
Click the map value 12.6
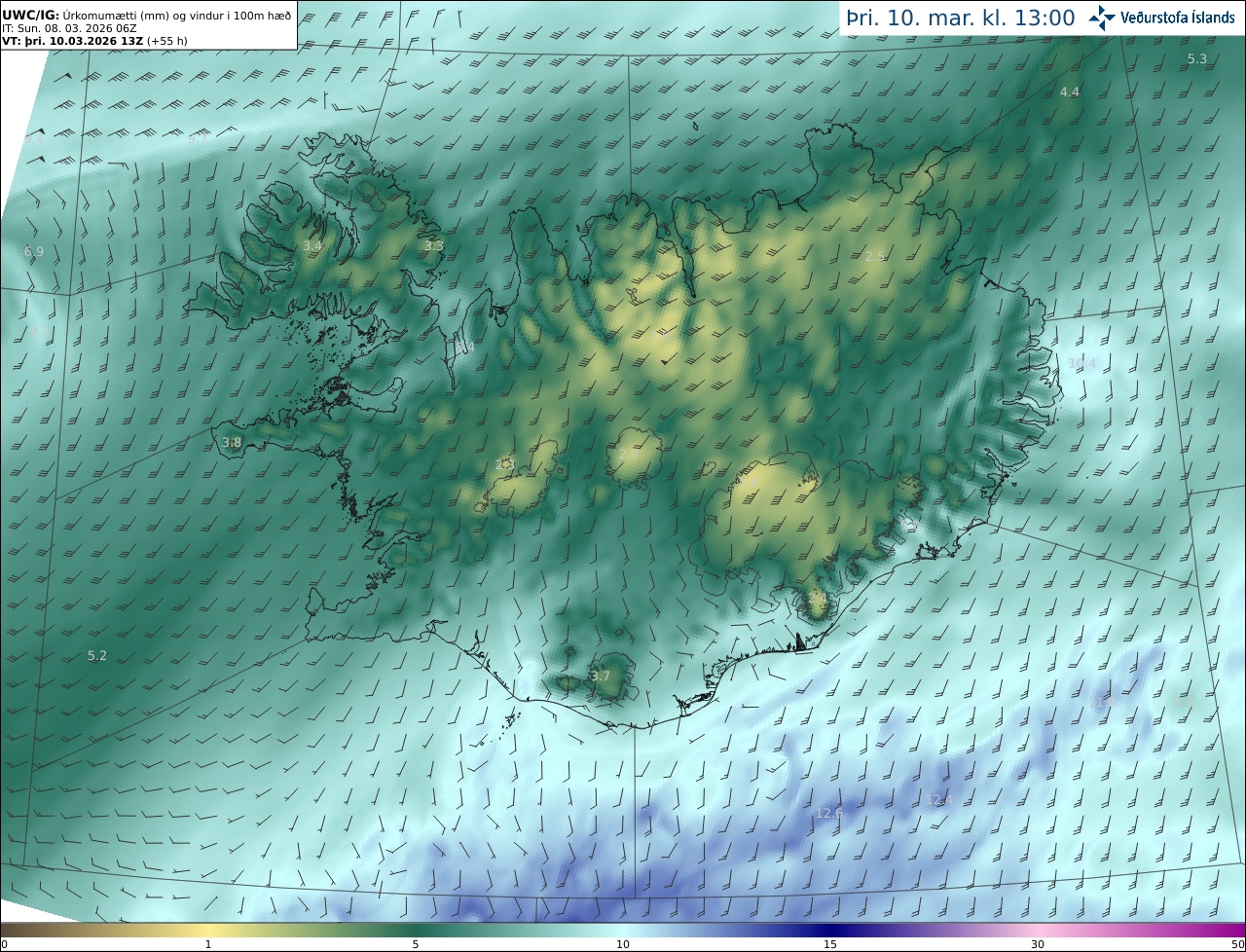(x=829, y=814)
